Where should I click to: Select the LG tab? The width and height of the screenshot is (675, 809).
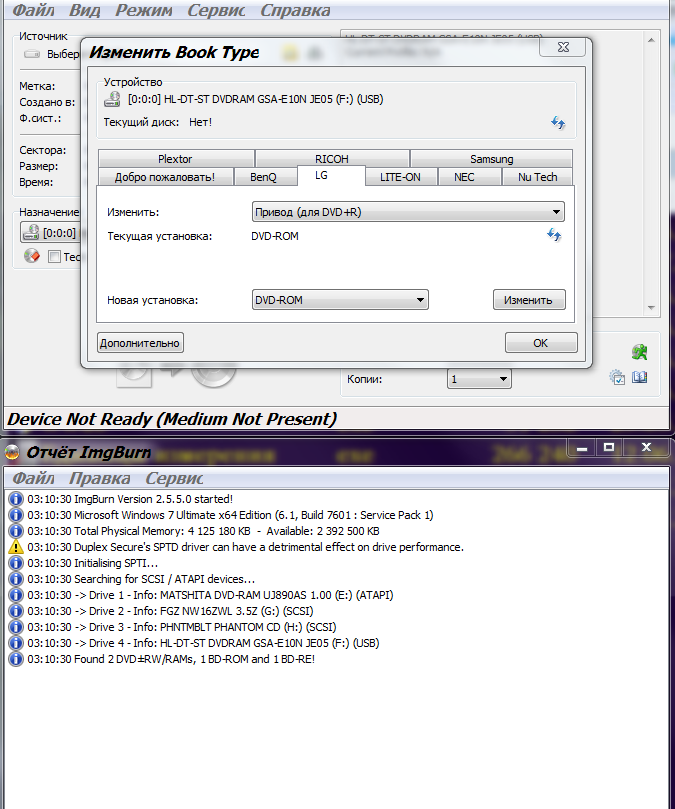click(x=331, y=175)
